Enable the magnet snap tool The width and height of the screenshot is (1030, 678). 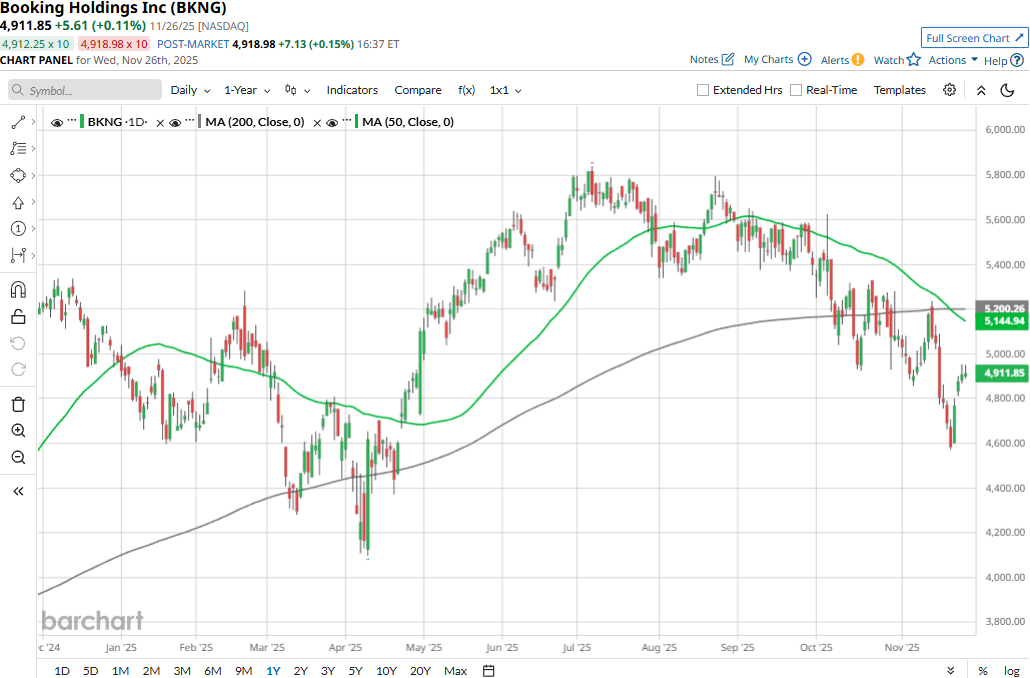(x=18, y=290)
